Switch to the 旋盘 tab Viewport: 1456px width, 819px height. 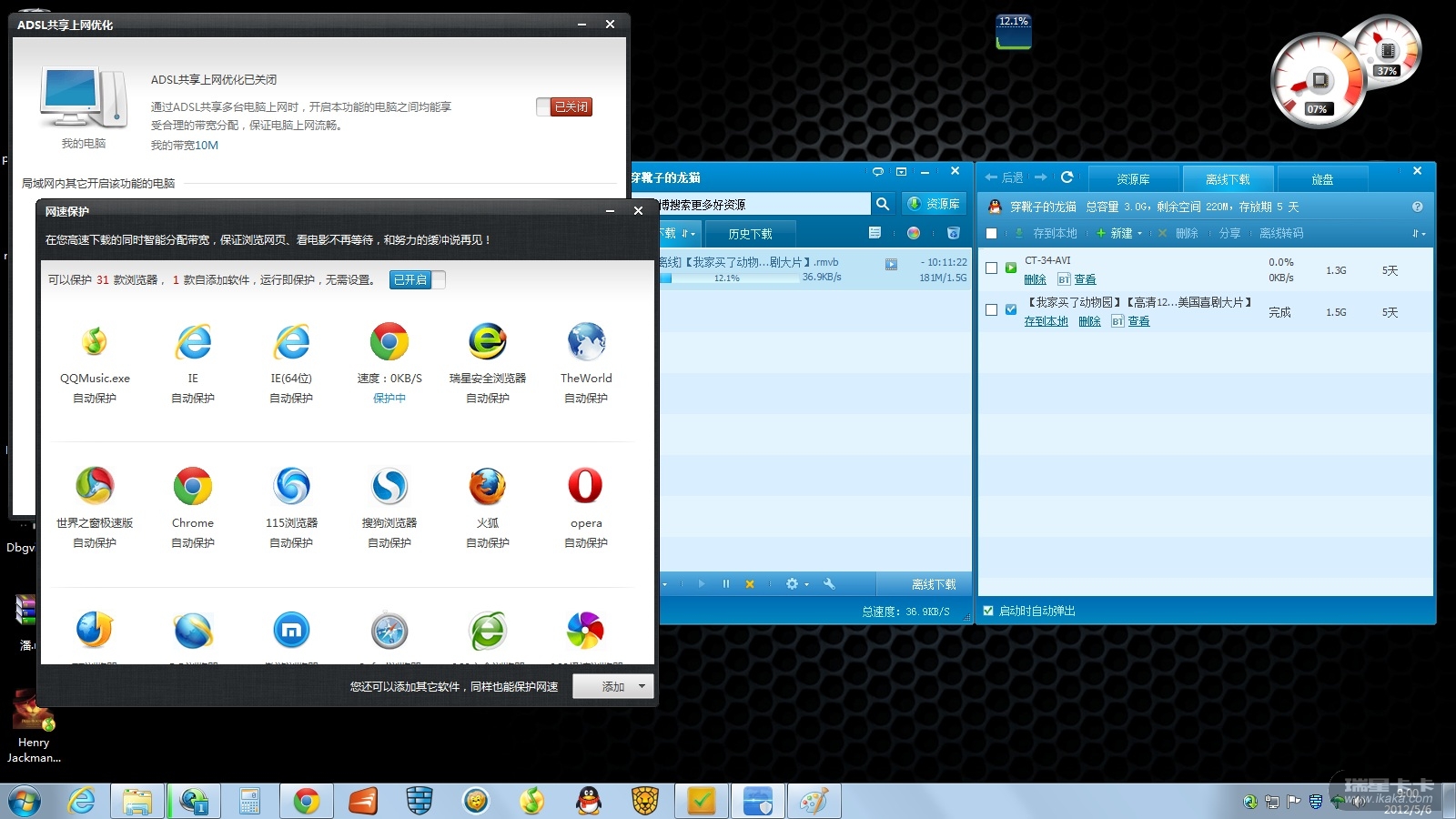pyautogui.click(x=1321, y=179)
